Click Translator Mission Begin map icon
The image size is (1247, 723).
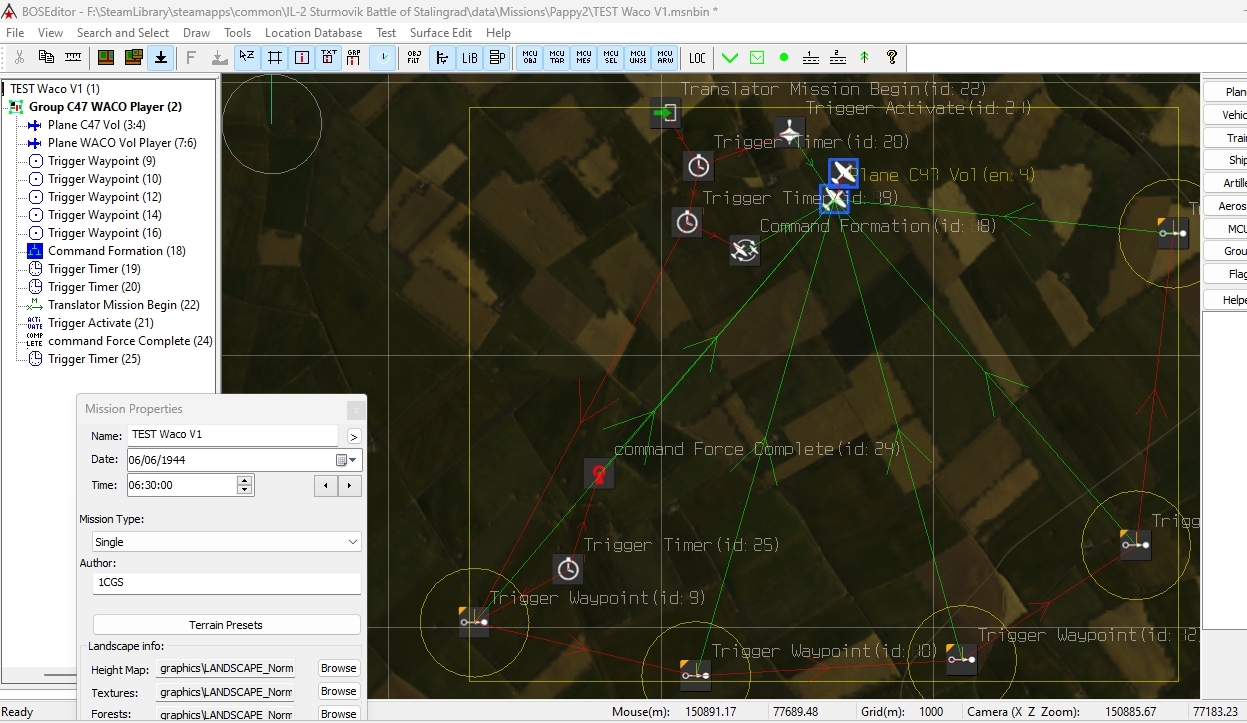point(664,113)
